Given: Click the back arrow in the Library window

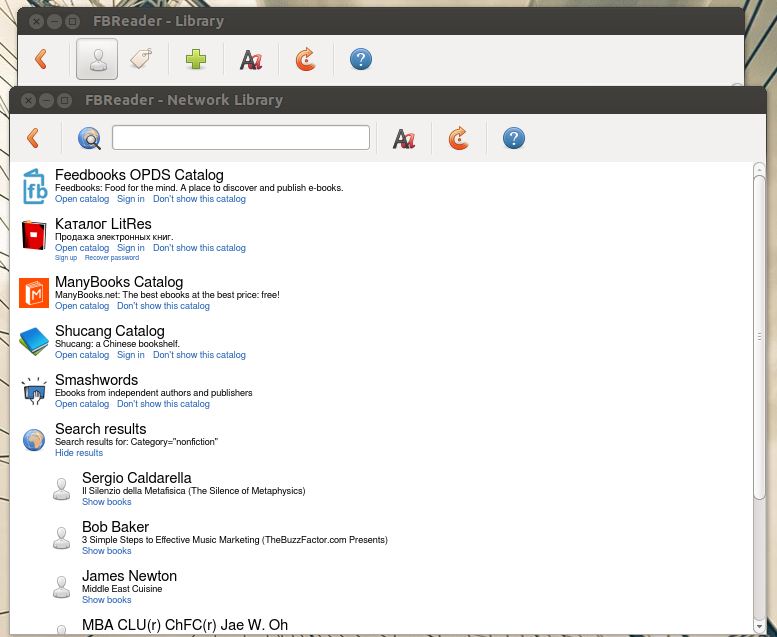Looking at the screenshot, I should click(41, 59).
